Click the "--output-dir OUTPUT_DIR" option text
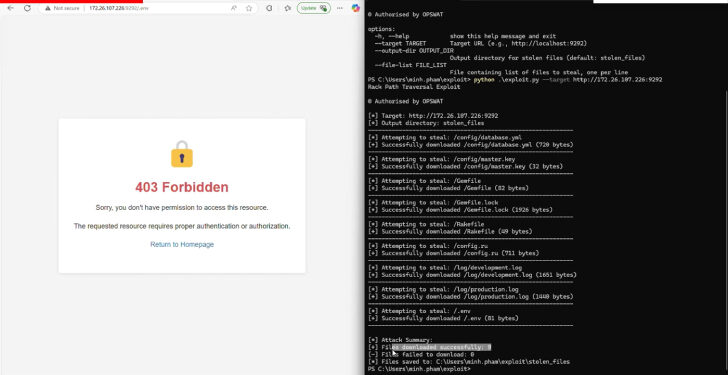 click(414, 51)
